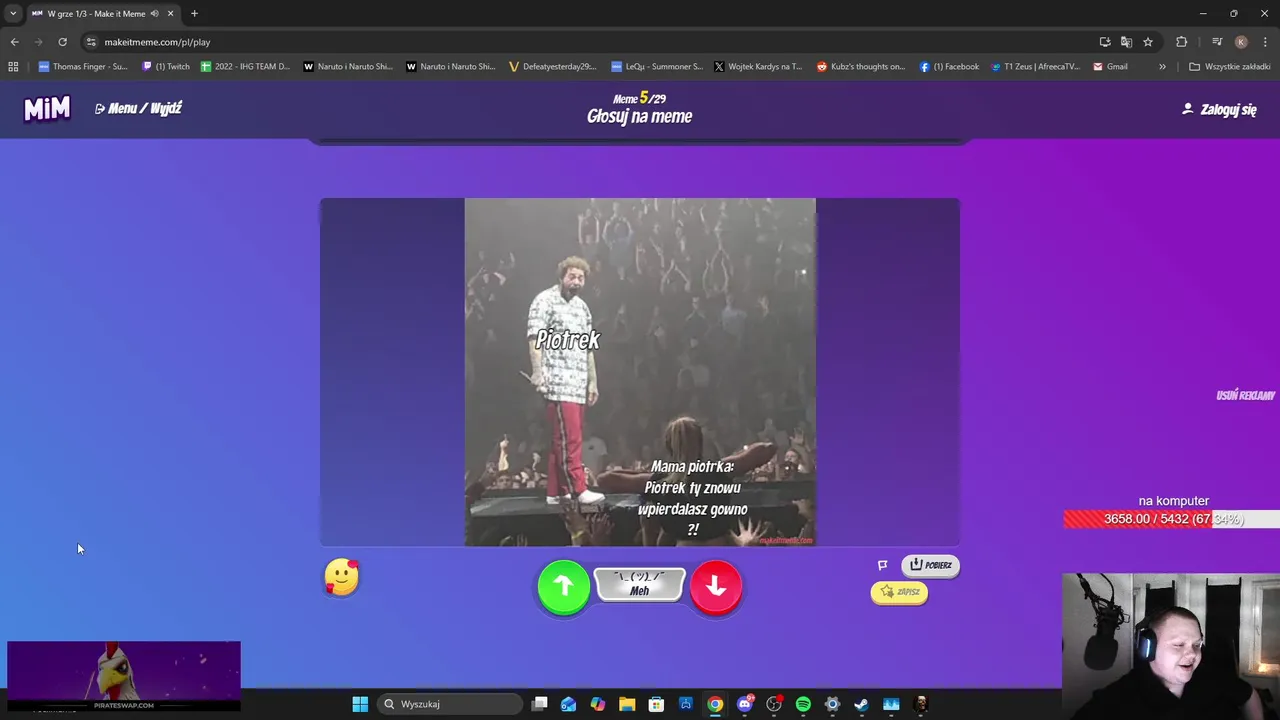
Task: Open Steam from taskbar
Action: (x=861, y=704)
